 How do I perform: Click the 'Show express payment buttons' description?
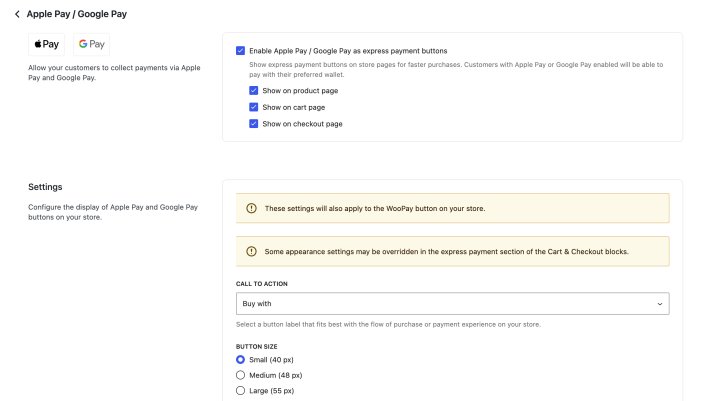pos(456,69)
